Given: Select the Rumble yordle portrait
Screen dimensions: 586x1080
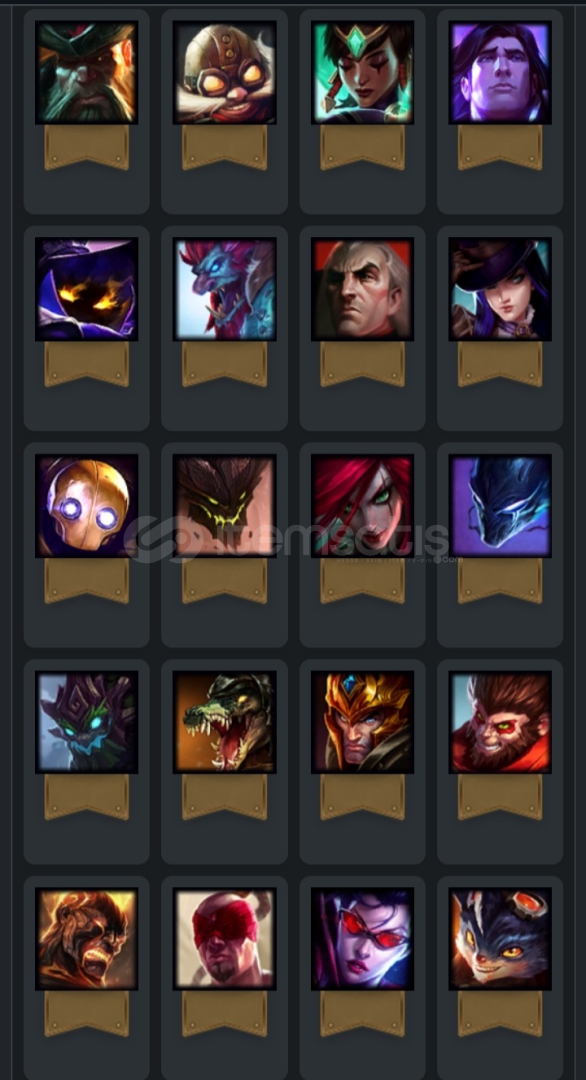Looking at the screenshot, I should 500,939.
